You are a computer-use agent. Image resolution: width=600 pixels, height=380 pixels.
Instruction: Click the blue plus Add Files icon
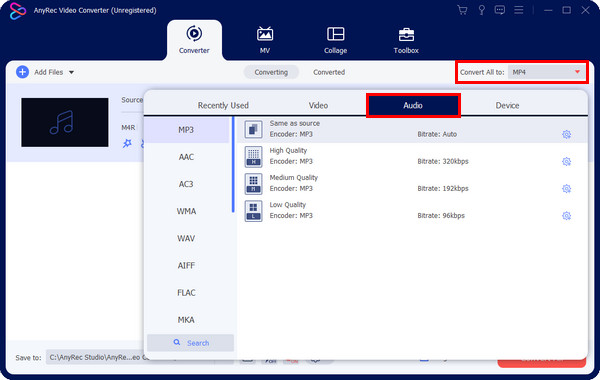pyautogui.click(x=23, y=72)
